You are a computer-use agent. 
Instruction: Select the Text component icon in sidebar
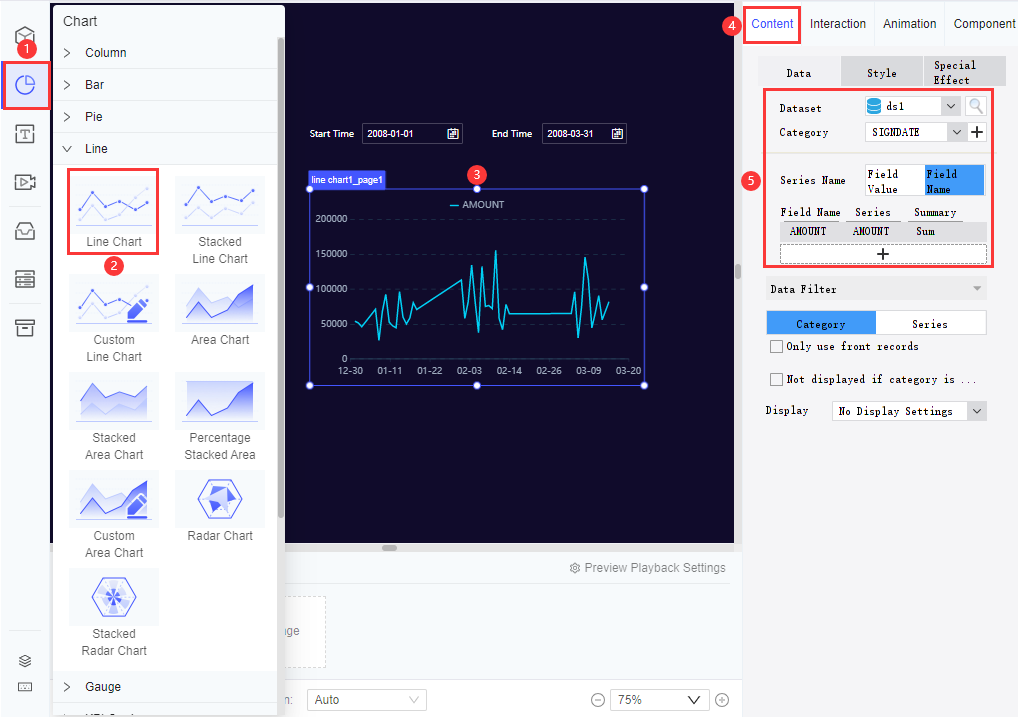point(25,133)
